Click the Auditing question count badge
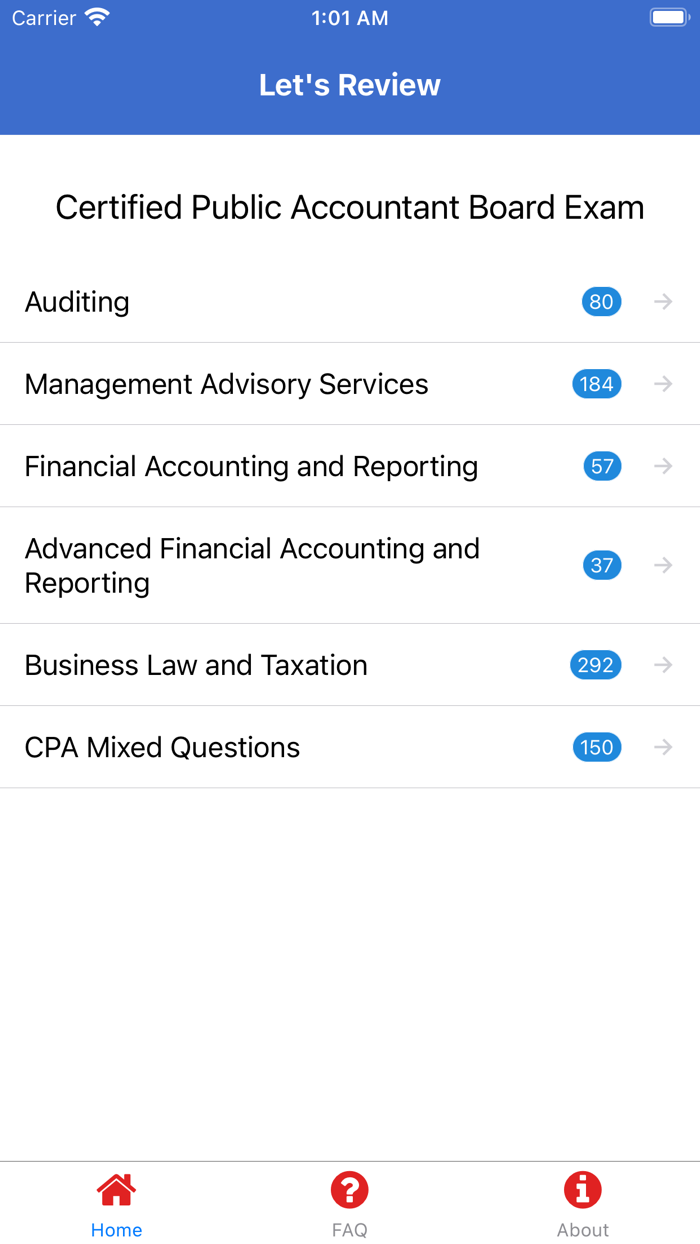The height and width of the screenshot is (1244, 700). [601, 301]
